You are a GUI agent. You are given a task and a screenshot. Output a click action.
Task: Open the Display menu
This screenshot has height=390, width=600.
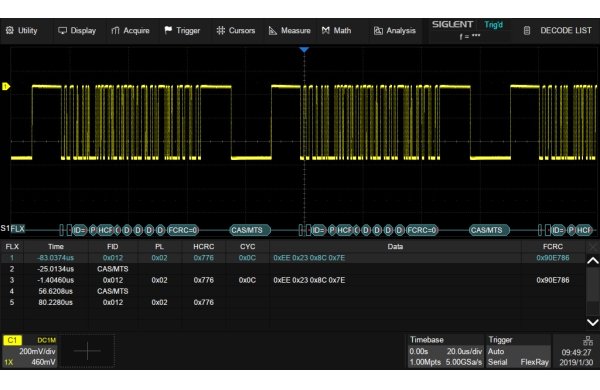[77, 31]
